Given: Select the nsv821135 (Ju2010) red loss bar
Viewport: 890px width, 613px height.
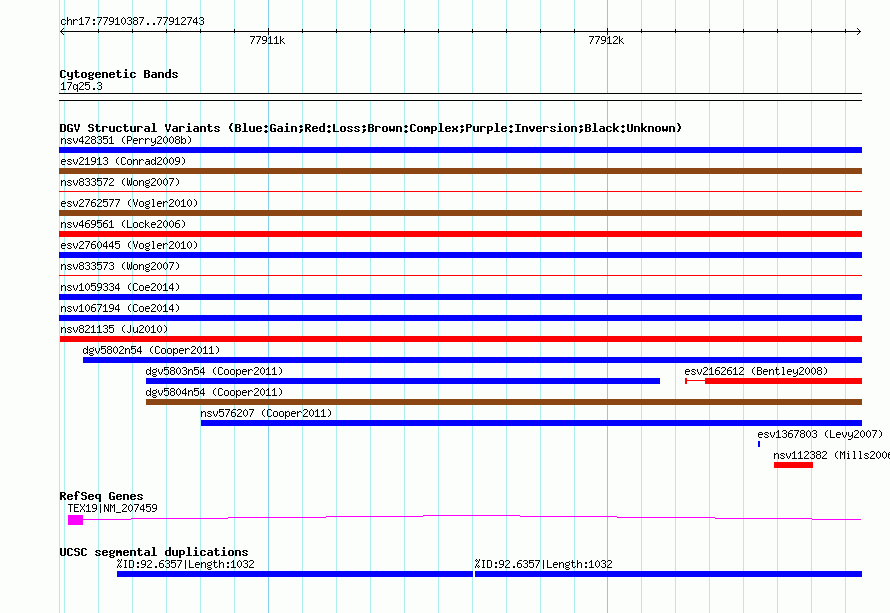Looking at the screenshot, I should click(x=460, y=339).
